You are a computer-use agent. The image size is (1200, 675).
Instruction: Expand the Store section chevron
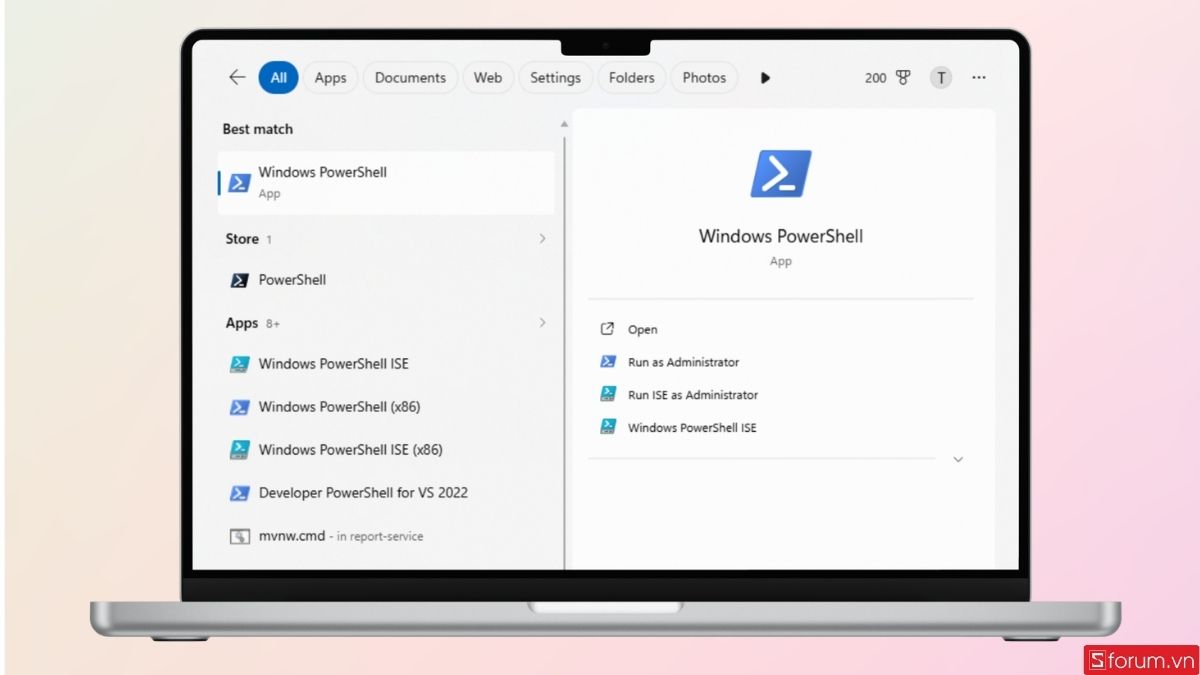[543, 238]
